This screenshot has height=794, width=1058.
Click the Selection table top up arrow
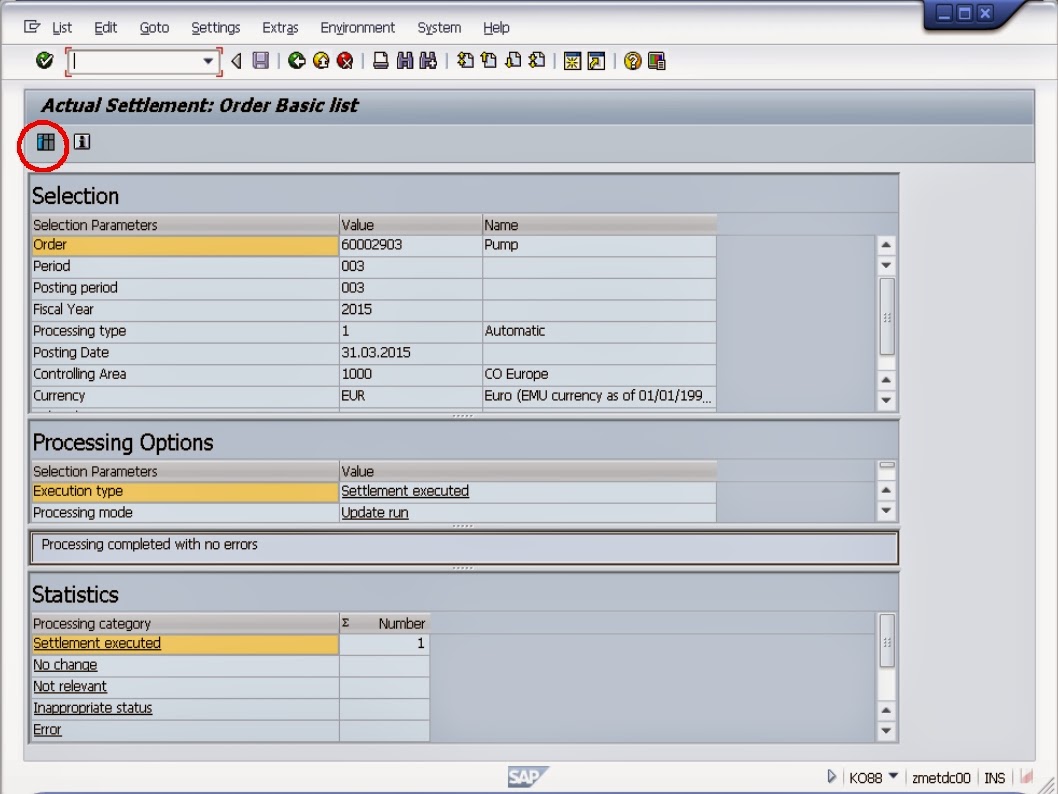tap(886, 245)
